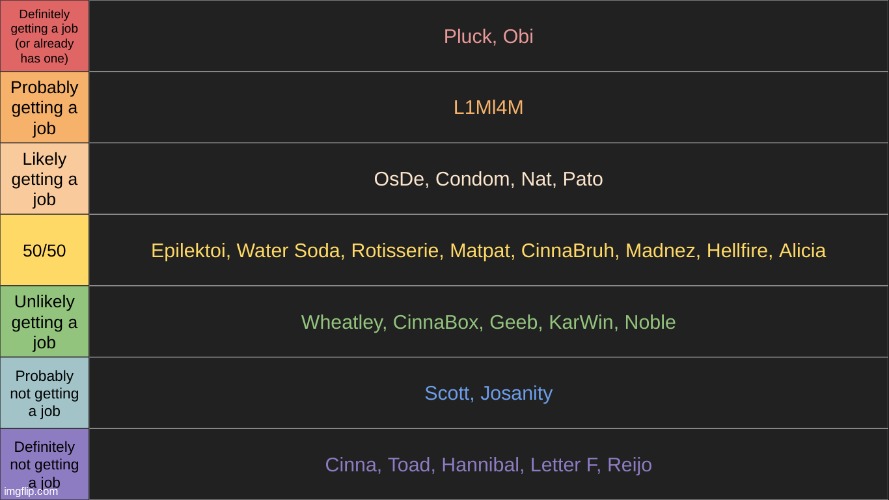Open the imgflip.com watermark link

point(31,491)
